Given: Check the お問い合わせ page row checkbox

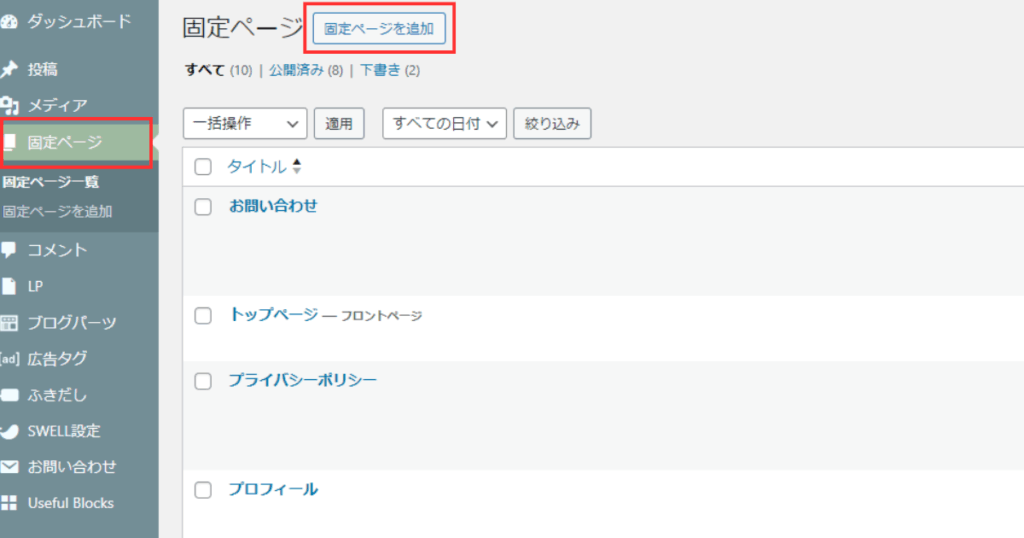Looking at the screenshot, I should [x=203, y=207].
